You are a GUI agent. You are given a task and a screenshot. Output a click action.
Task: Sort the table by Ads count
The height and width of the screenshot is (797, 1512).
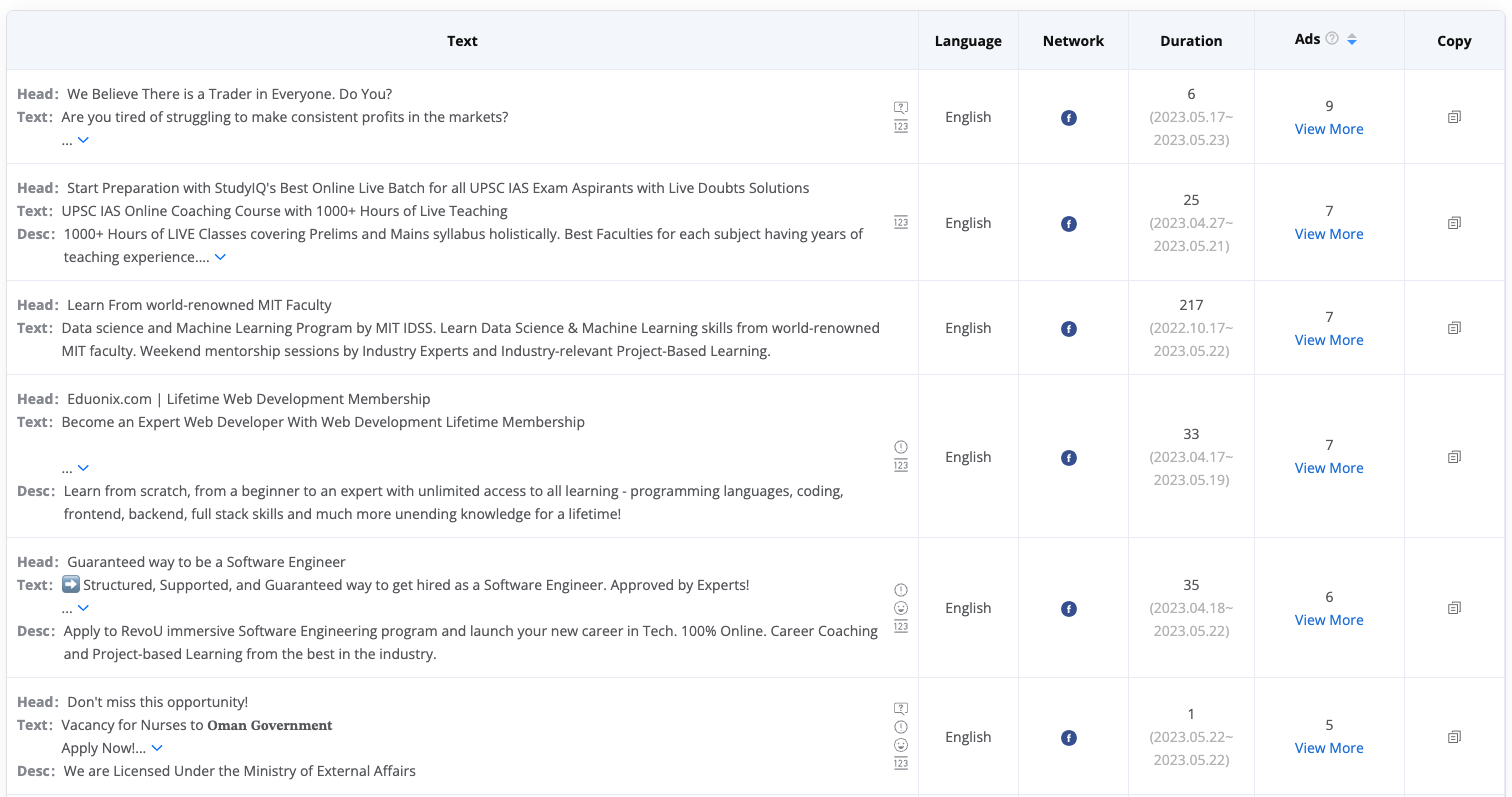1352,40
